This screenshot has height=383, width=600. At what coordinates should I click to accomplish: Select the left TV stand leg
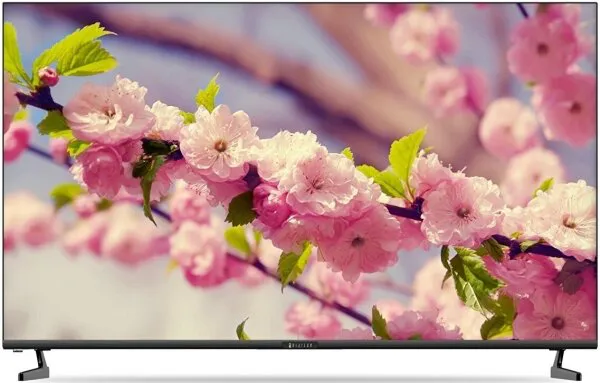point(34,365)
